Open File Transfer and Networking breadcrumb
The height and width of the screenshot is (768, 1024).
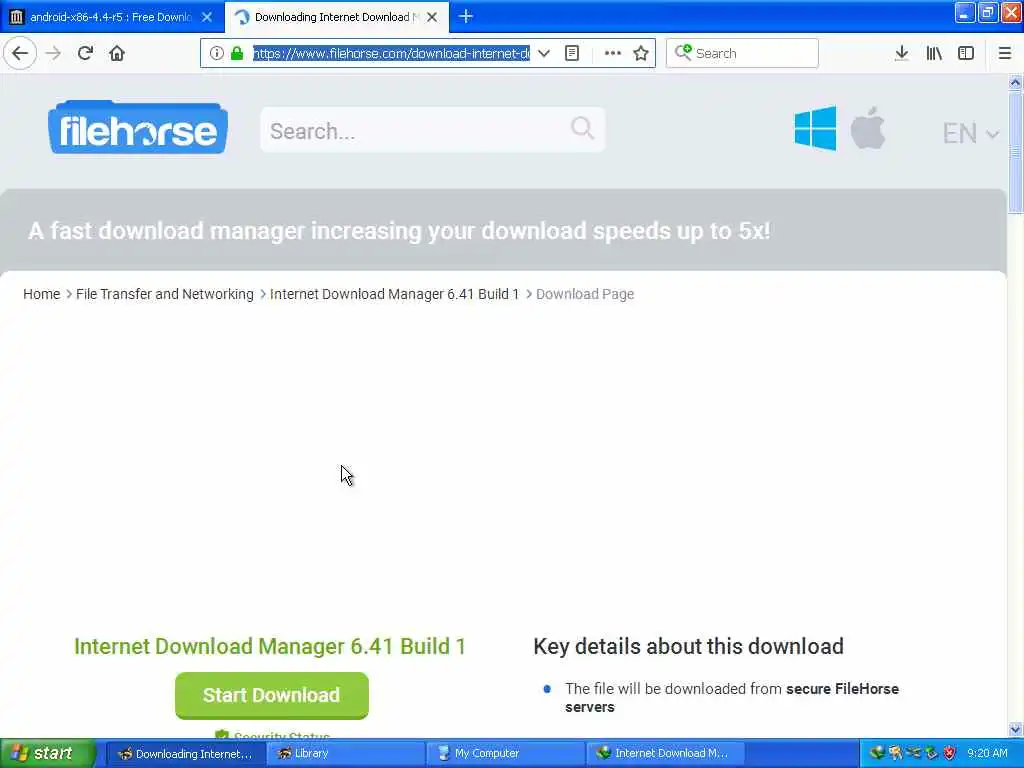pos(165,294)
